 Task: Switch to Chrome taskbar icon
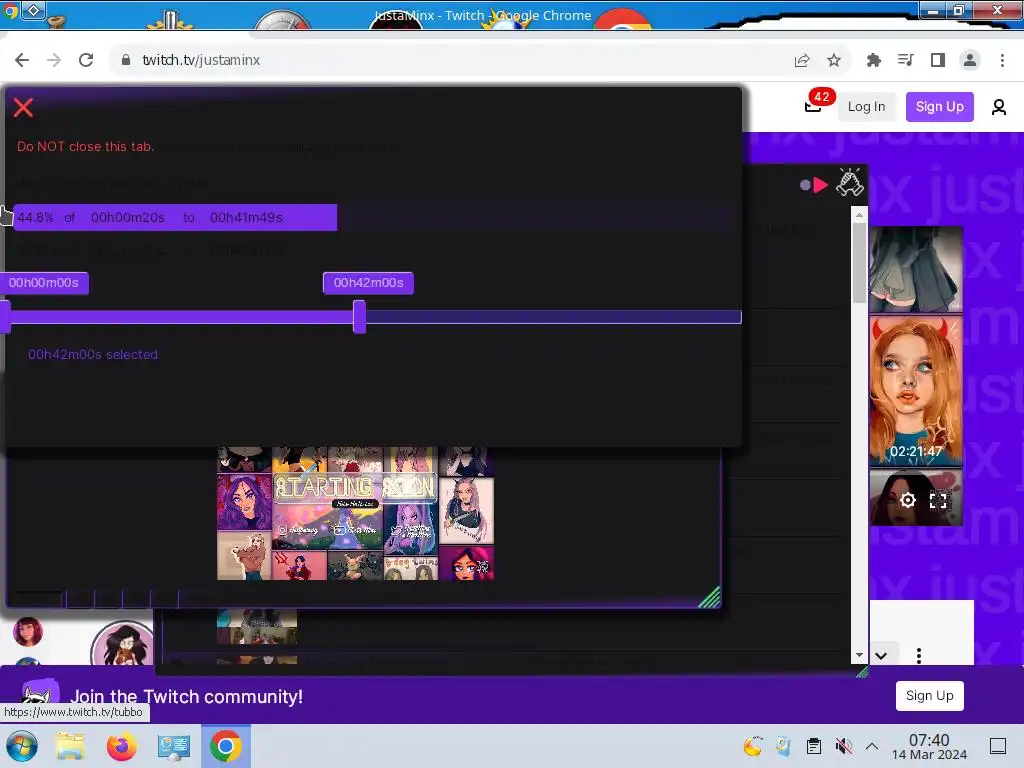coord(225,746)
